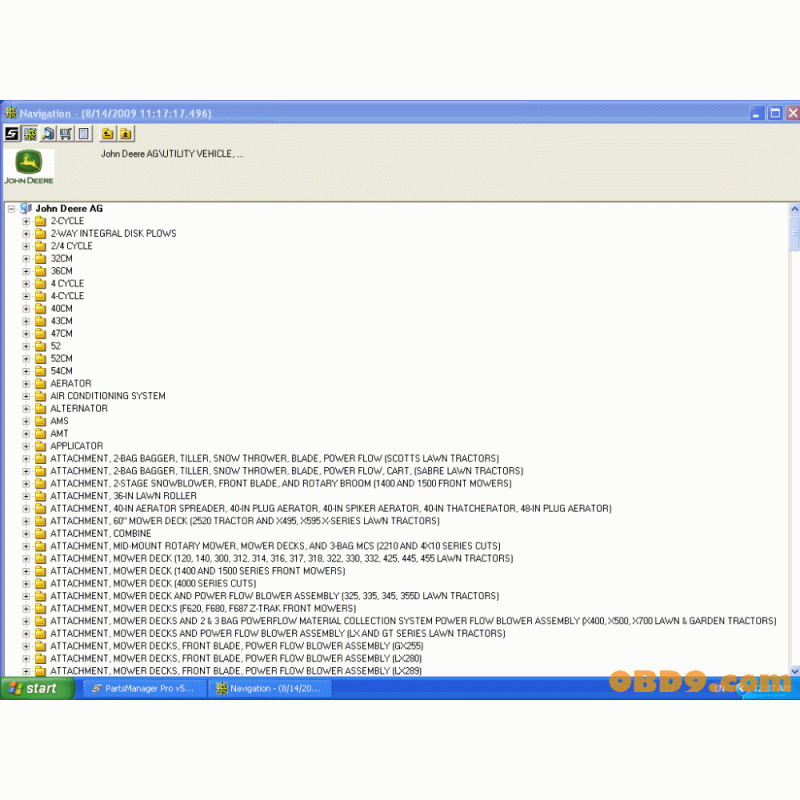Click the folder icon beside AMT
The image size is (800, 800).
[x=41, y=434]
